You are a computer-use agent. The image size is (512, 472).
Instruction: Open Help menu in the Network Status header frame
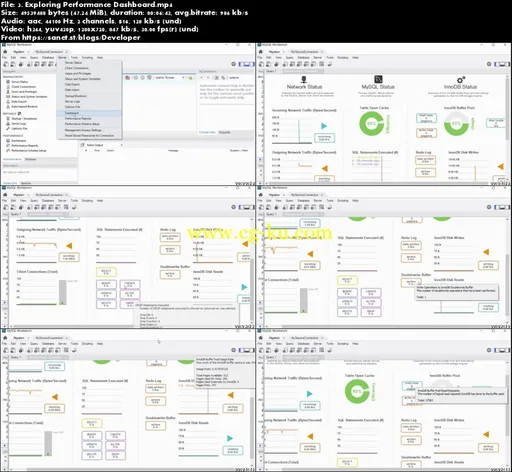coord(355,57)
